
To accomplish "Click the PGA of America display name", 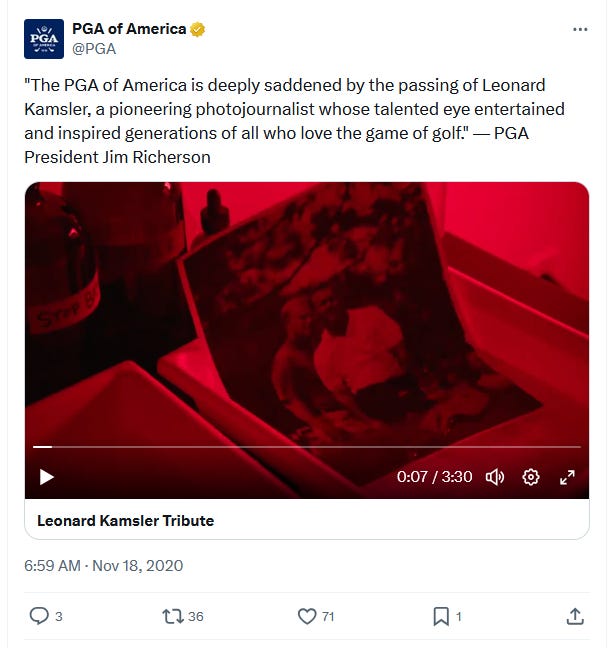I will point(129,29).
